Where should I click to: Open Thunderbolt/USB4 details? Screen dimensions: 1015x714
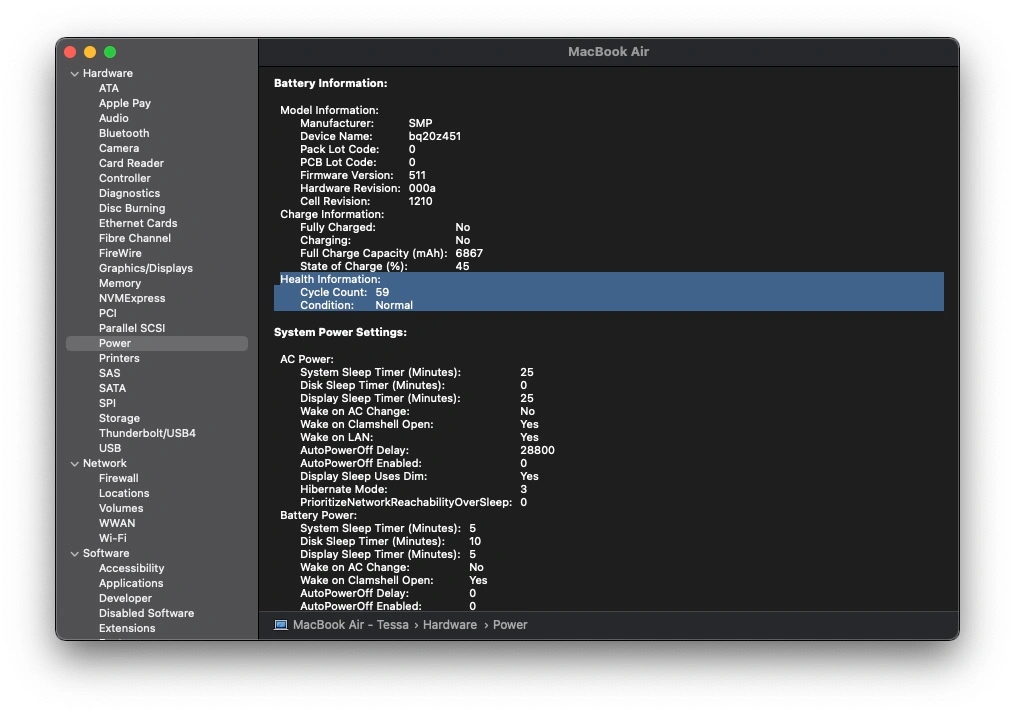(147, 433)
